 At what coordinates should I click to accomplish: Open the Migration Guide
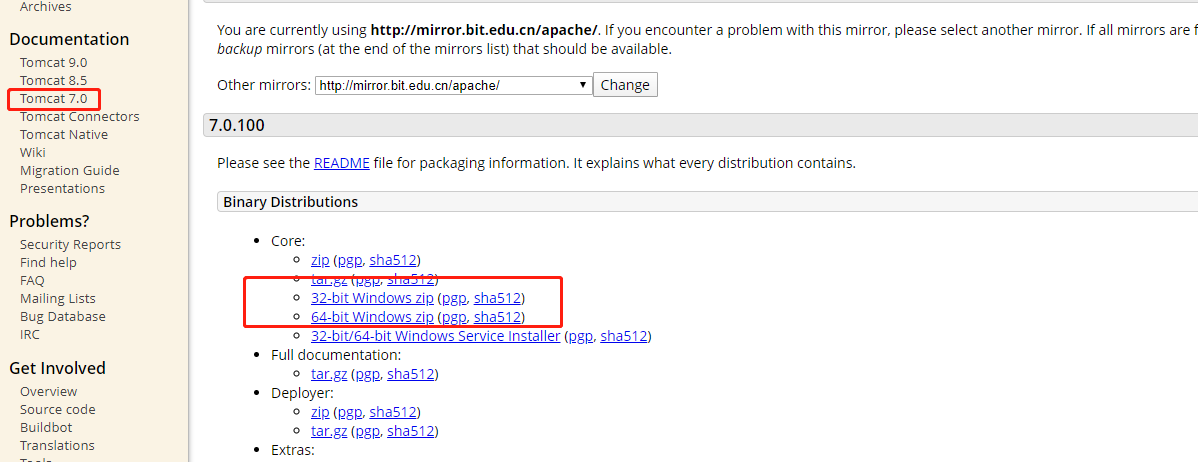69,171
